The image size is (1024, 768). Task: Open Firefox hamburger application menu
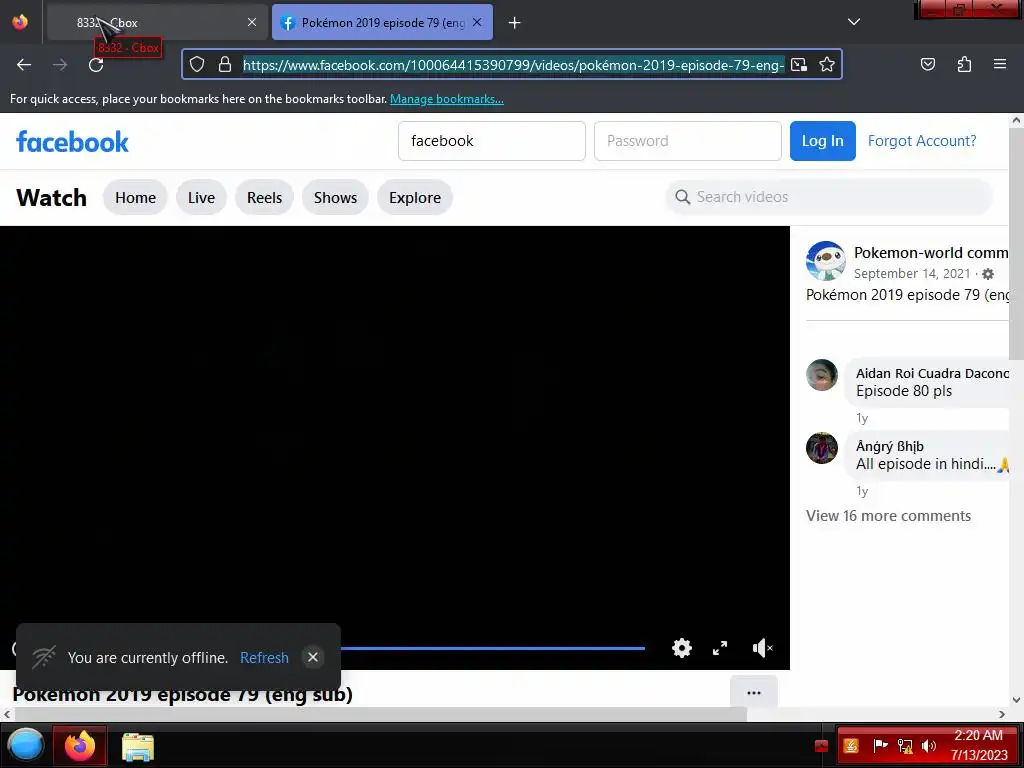click(1000, 64)
